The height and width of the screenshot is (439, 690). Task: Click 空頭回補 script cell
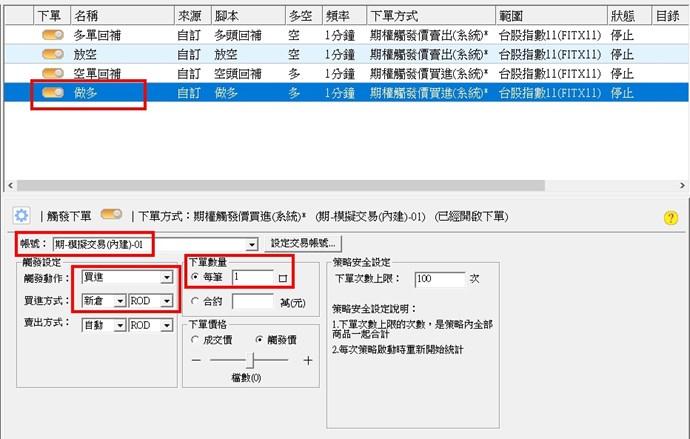coord(238,73)
